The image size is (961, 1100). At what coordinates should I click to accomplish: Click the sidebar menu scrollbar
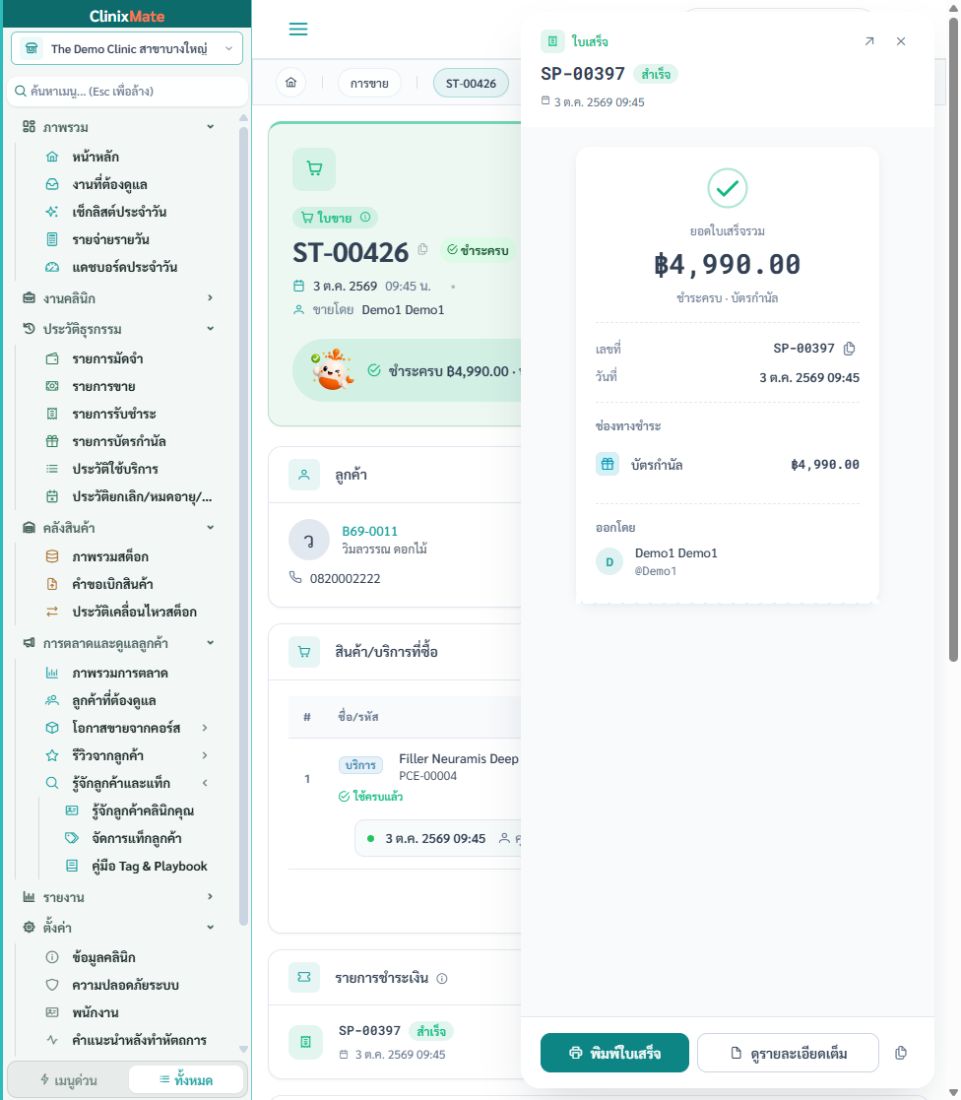click(243, 526)
